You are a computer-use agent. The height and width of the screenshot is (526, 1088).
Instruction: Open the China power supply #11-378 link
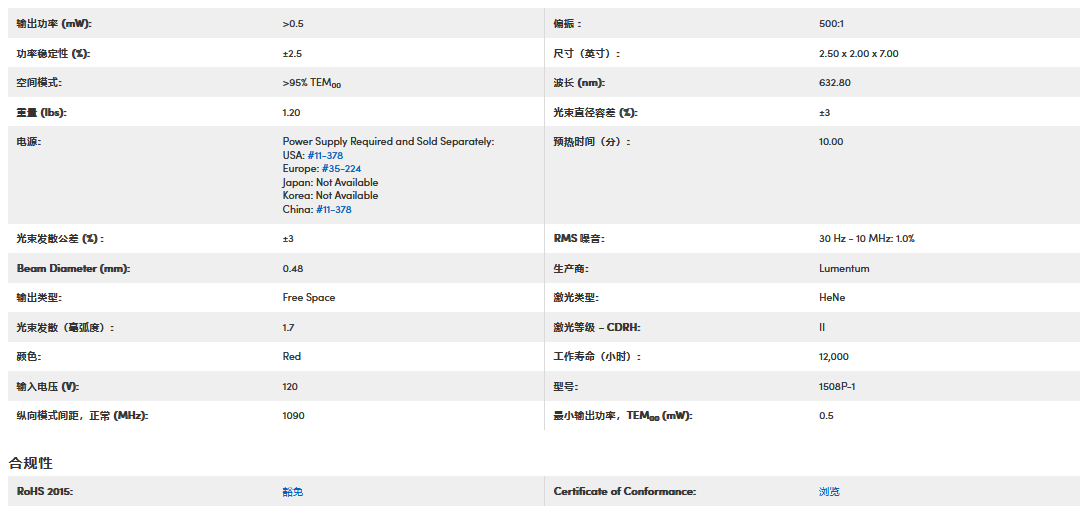coord(333,210)
